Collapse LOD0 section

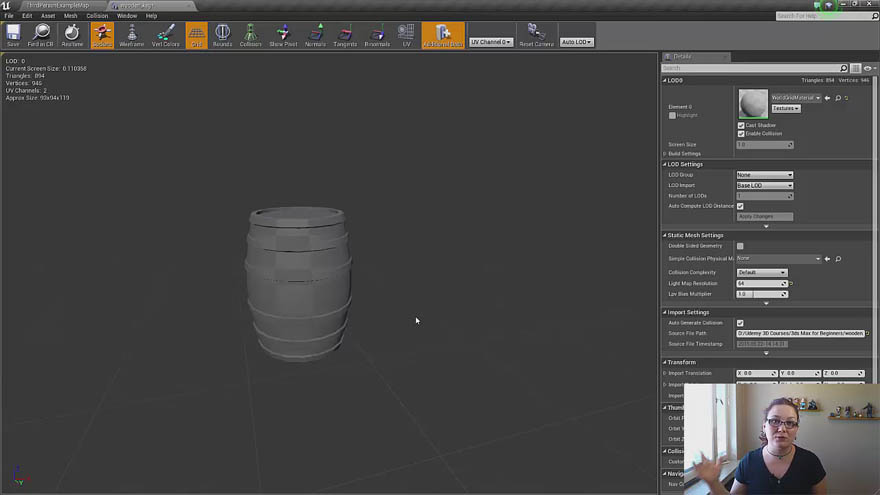point(664,80)
